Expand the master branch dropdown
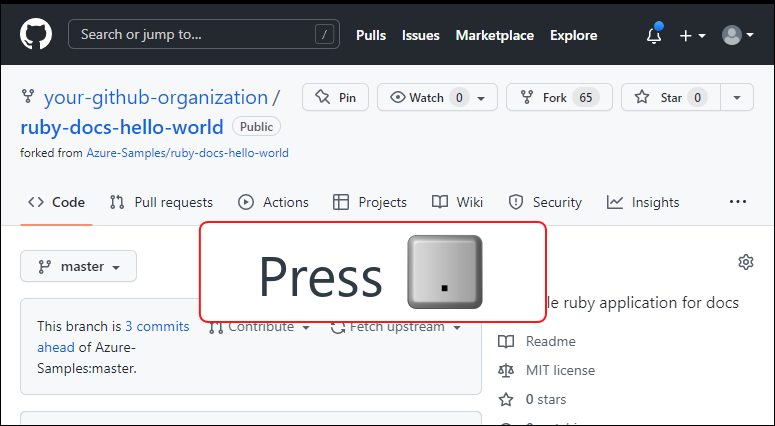Screen dimensions: 775x426 tap(79, 267)
